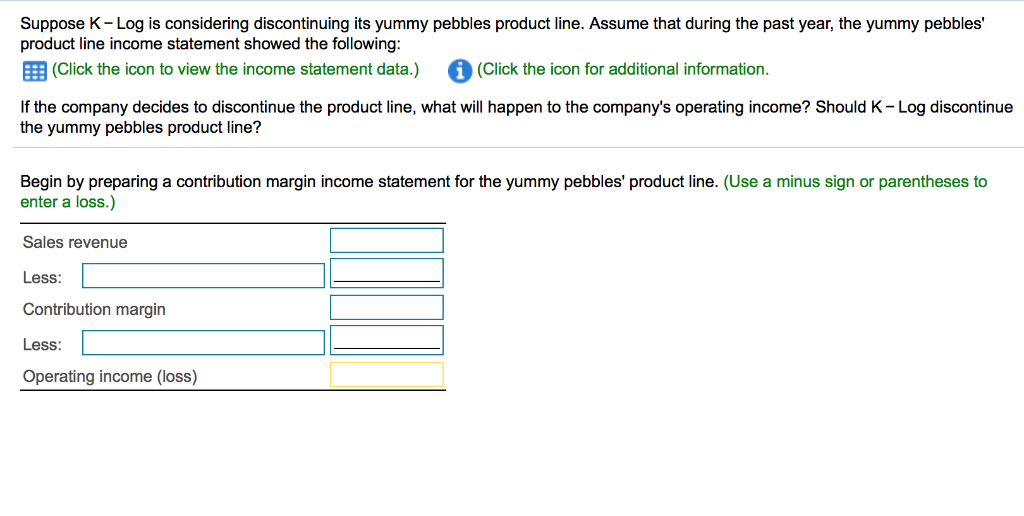Image resolution: width=1024 pixels, height=516 pixels.
Task: Click the Contribution margin row label
Action: pos(94,310)
